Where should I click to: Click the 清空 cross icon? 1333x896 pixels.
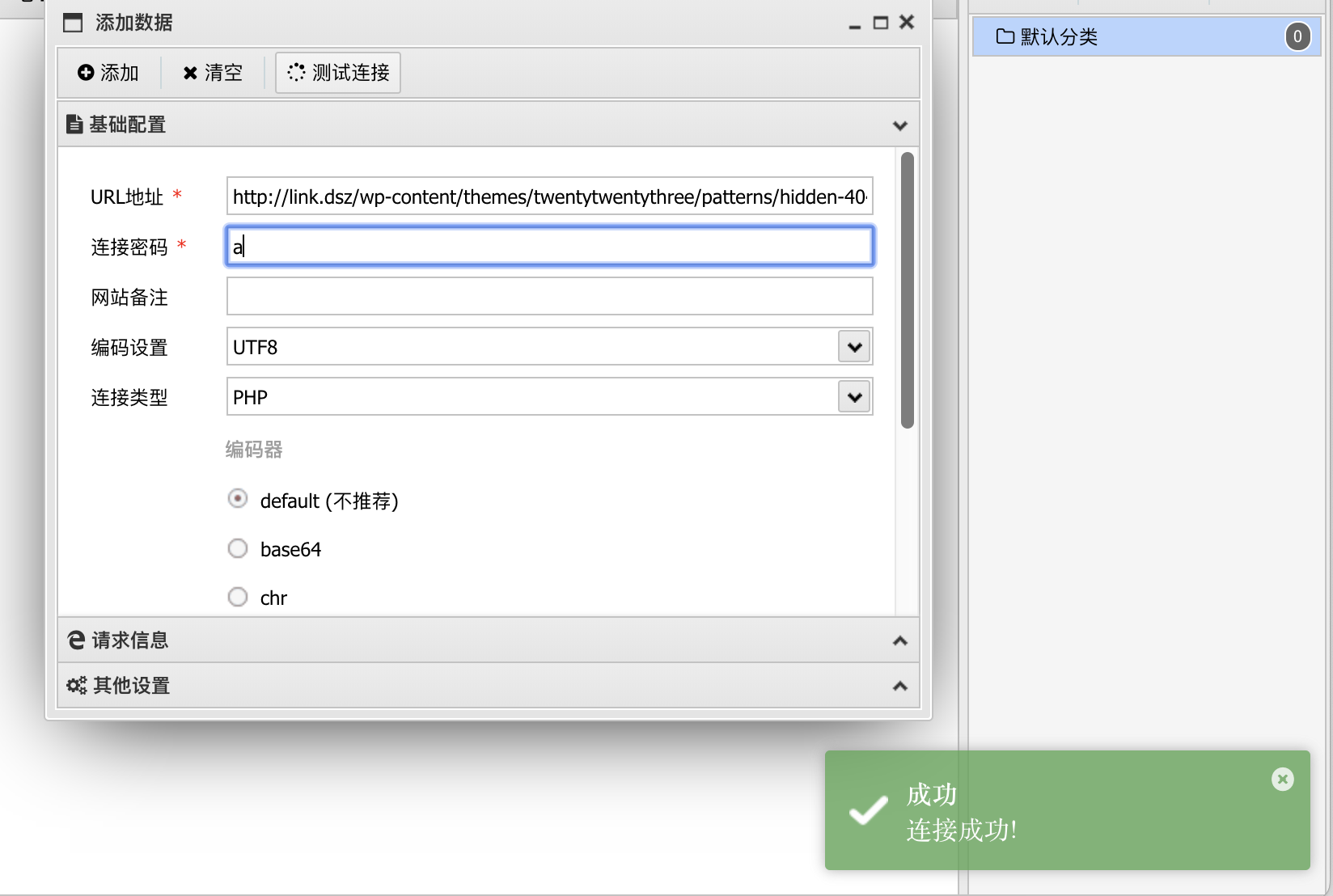pyautogui.click(x=190, y=73)
